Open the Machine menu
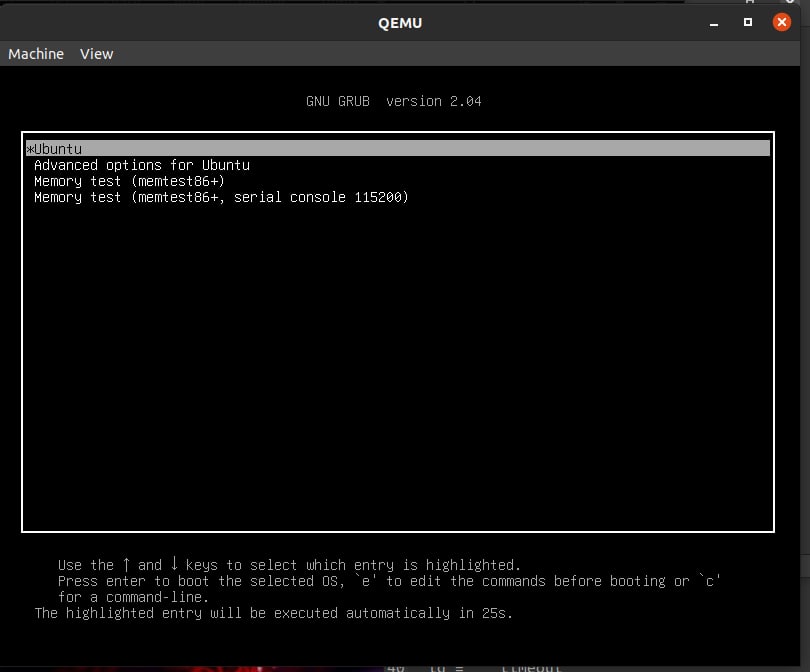This screenshot has width=810, height=672. click(x=36, y=54)
